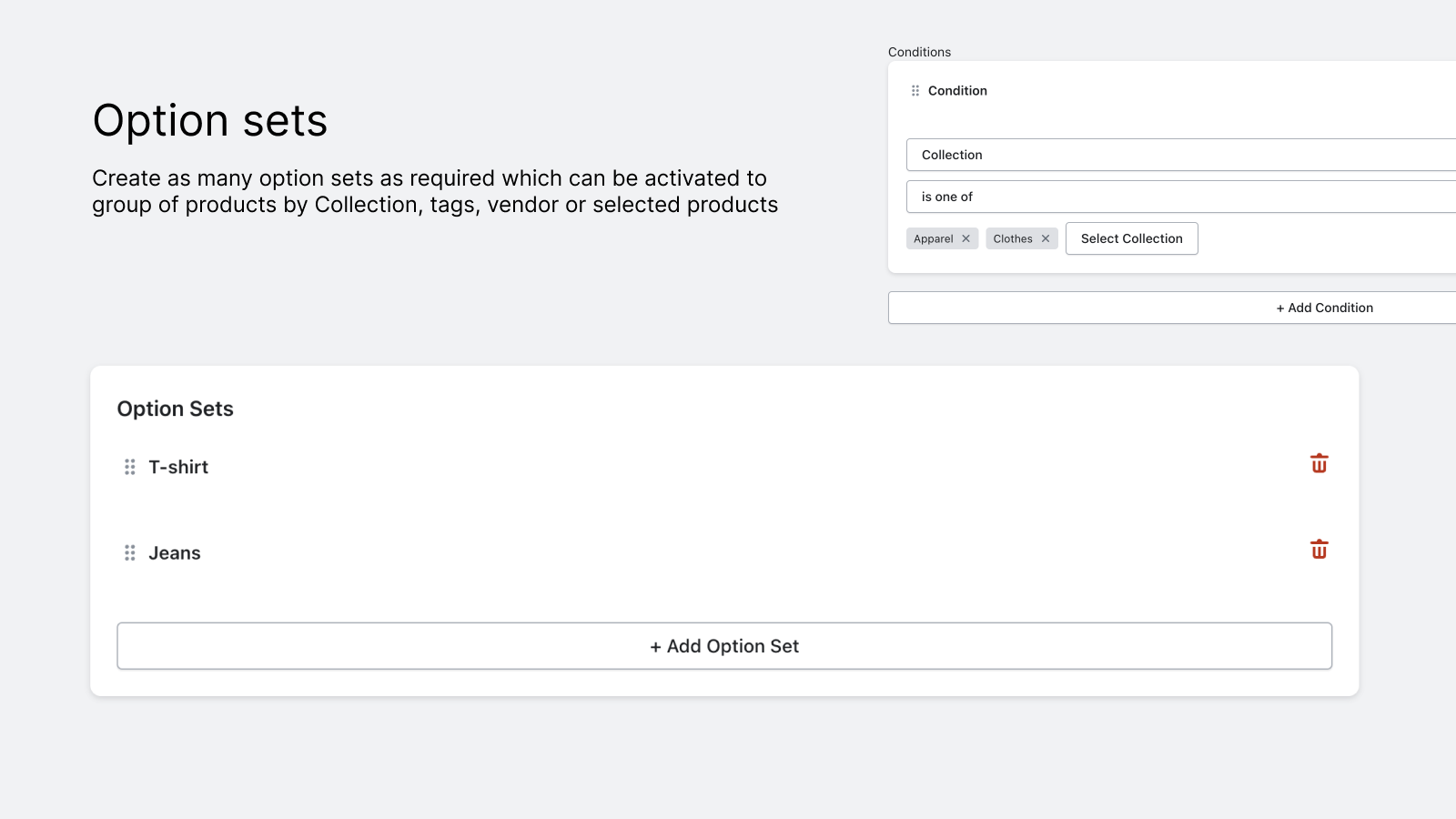The width and height of the screenshot is (1456, 819).
Task: Delete the T-shirt option set via trash icon
Action: coord(1319,463)
